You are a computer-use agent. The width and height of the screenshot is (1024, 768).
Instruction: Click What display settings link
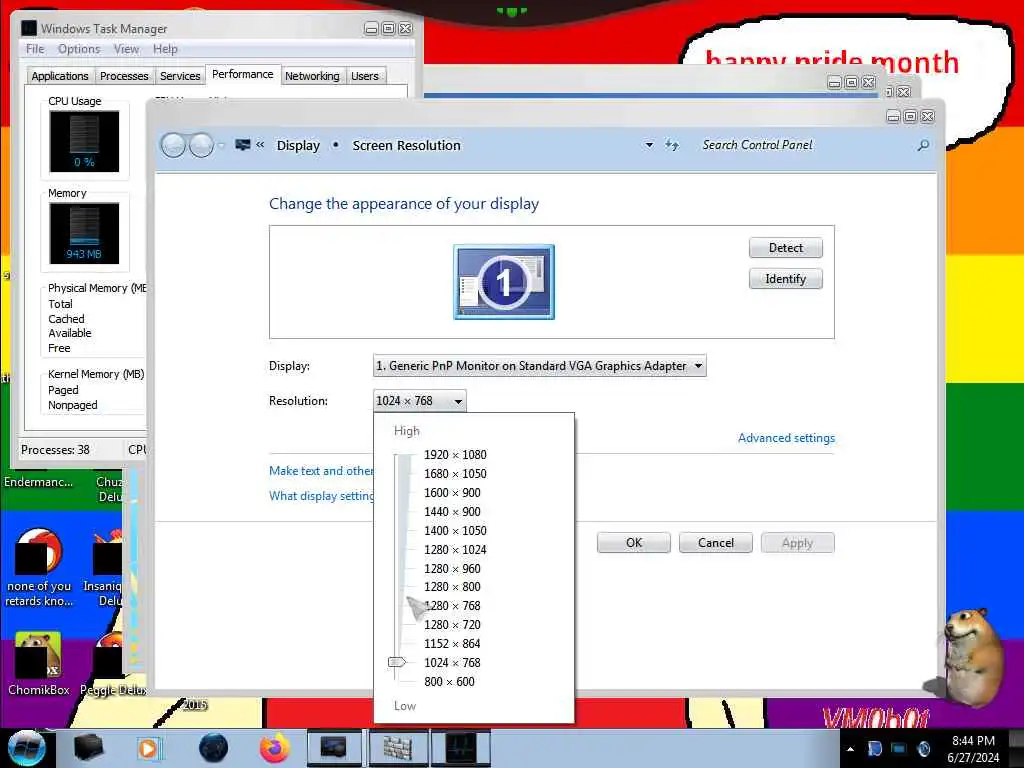tap(321, 495)
